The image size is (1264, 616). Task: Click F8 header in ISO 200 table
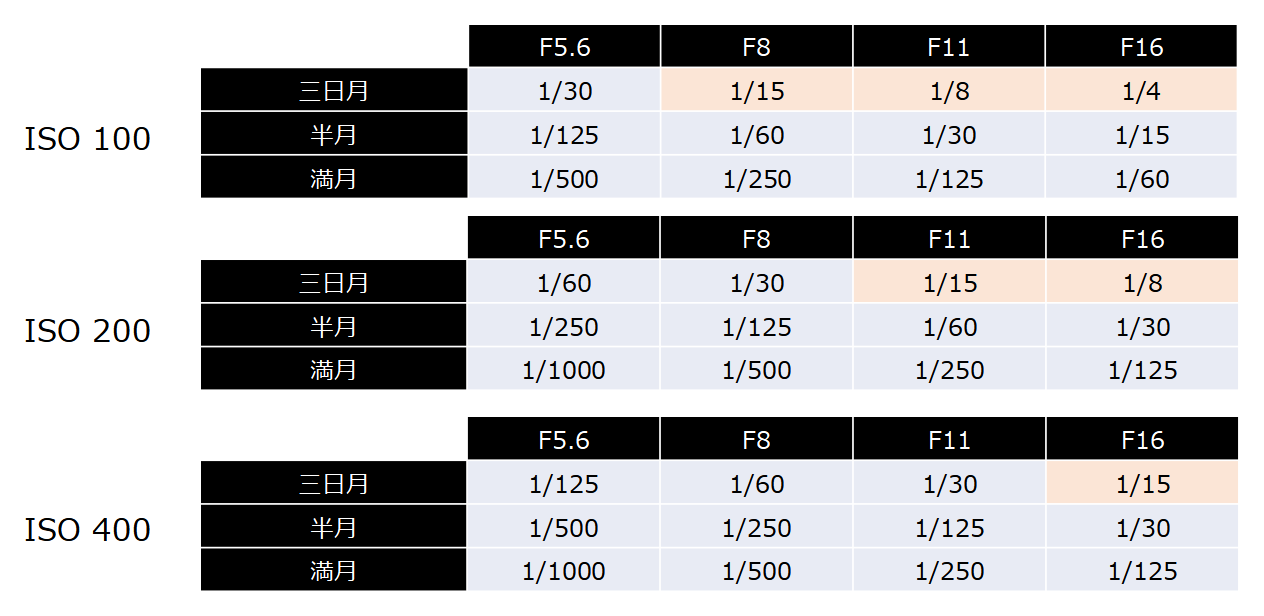(x=756, y=239)
